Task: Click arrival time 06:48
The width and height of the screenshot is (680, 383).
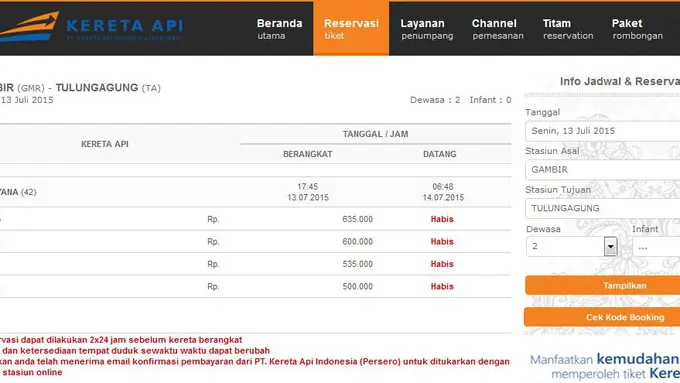Action: coord(443,187)
